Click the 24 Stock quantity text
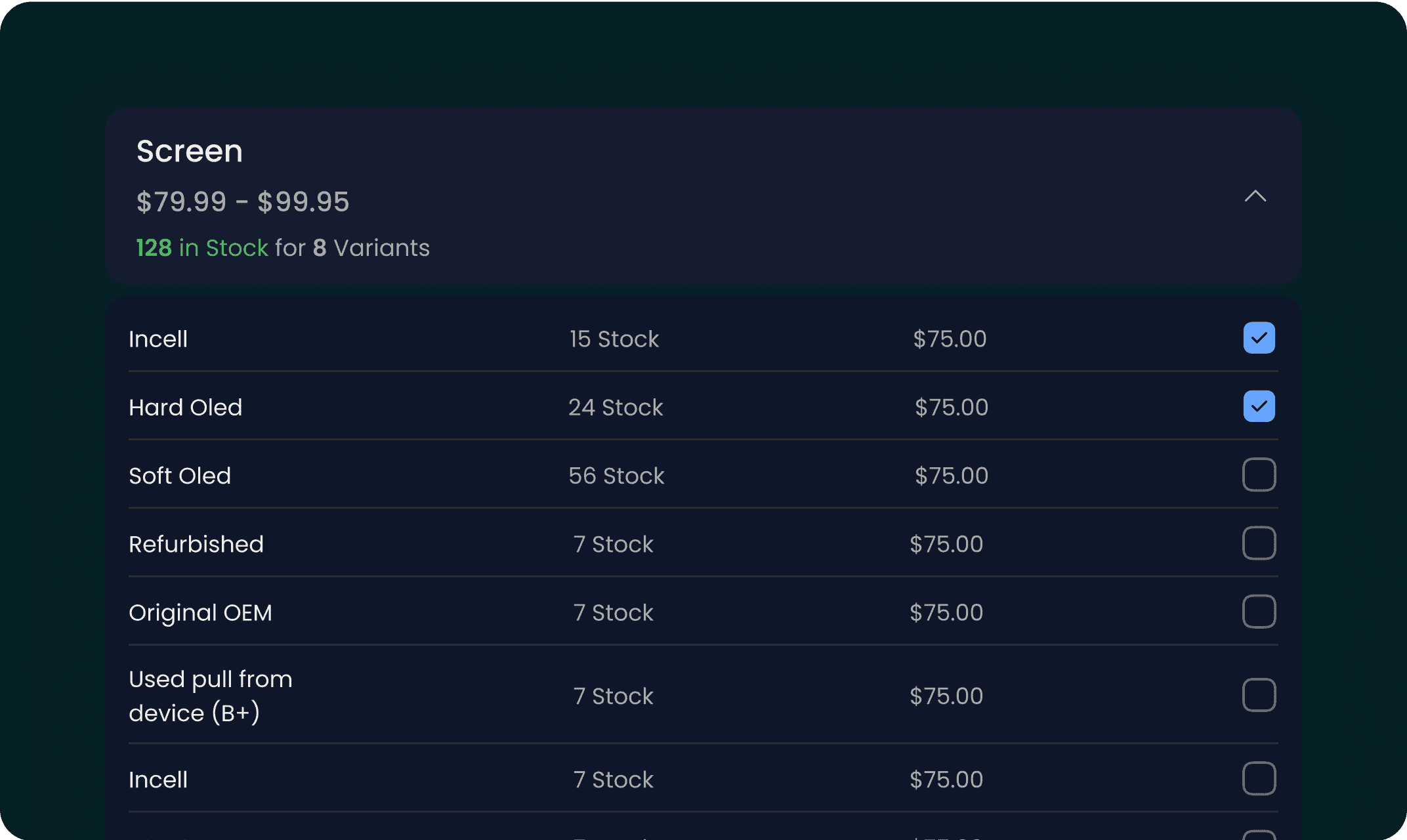Screen dimensions: 1407x840 [x=615, y=408]
